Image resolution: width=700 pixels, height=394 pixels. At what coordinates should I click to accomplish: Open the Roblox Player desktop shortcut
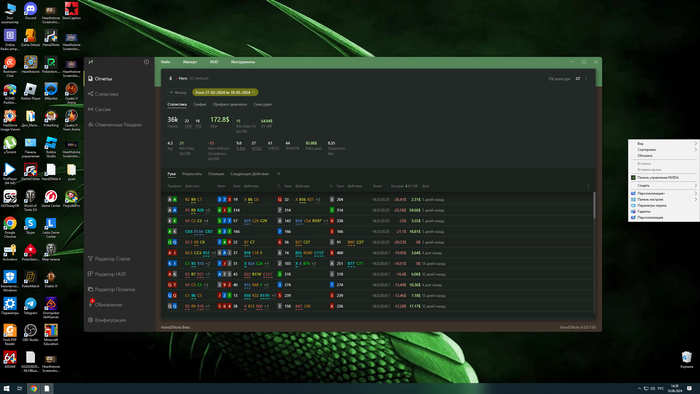(30, 92)
